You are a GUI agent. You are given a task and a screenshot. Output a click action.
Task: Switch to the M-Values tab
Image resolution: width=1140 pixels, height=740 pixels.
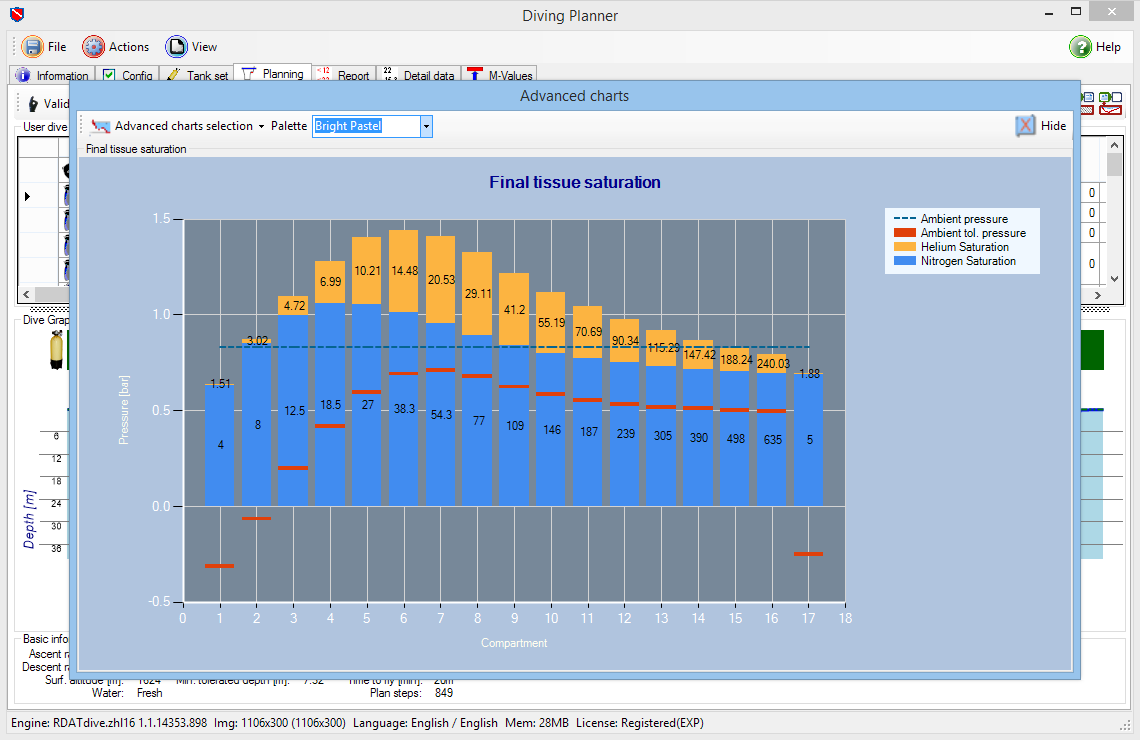[x=500, y=76]
